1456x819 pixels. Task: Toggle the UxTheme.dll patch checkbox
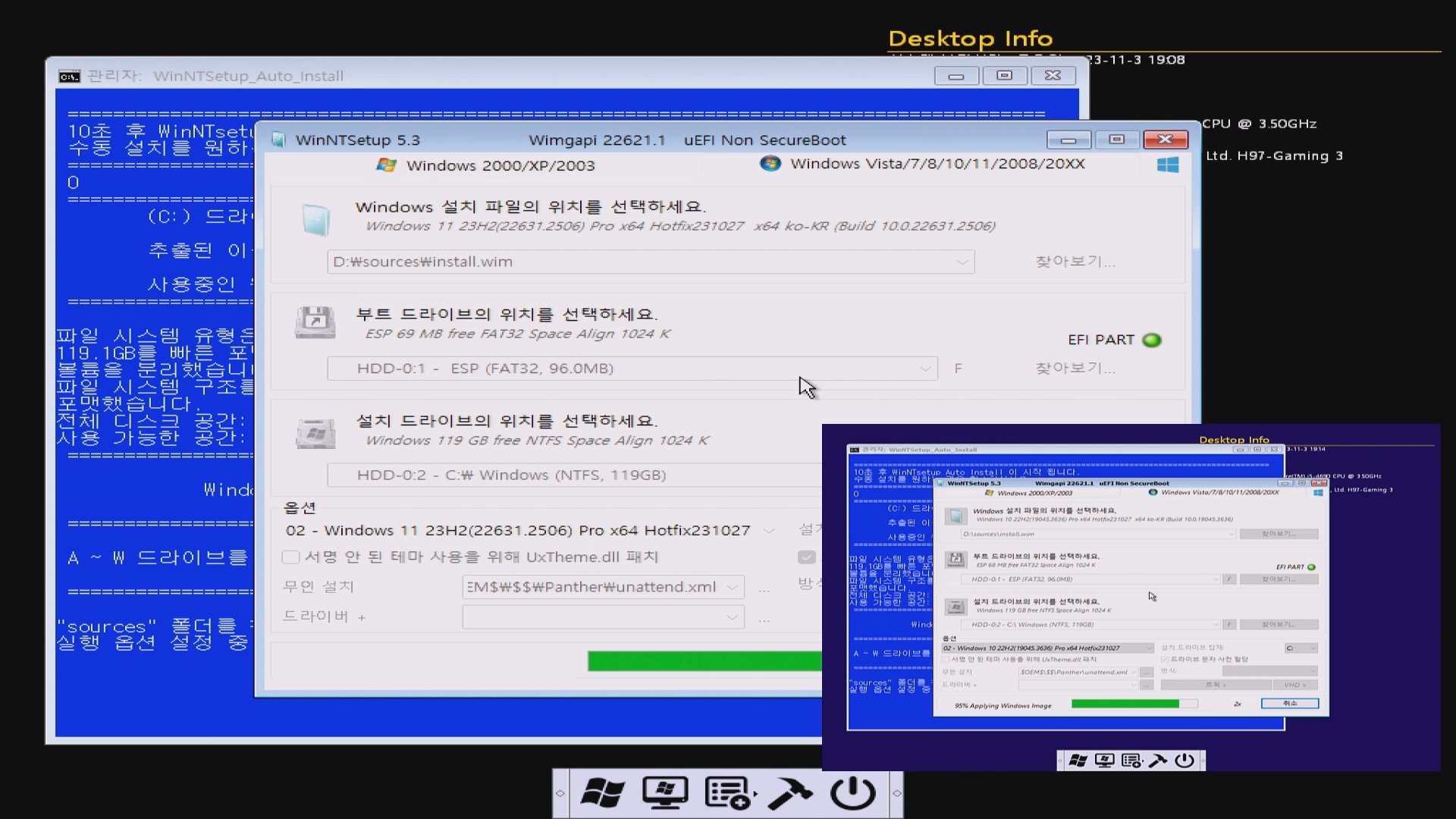click(x=290, y=557)
